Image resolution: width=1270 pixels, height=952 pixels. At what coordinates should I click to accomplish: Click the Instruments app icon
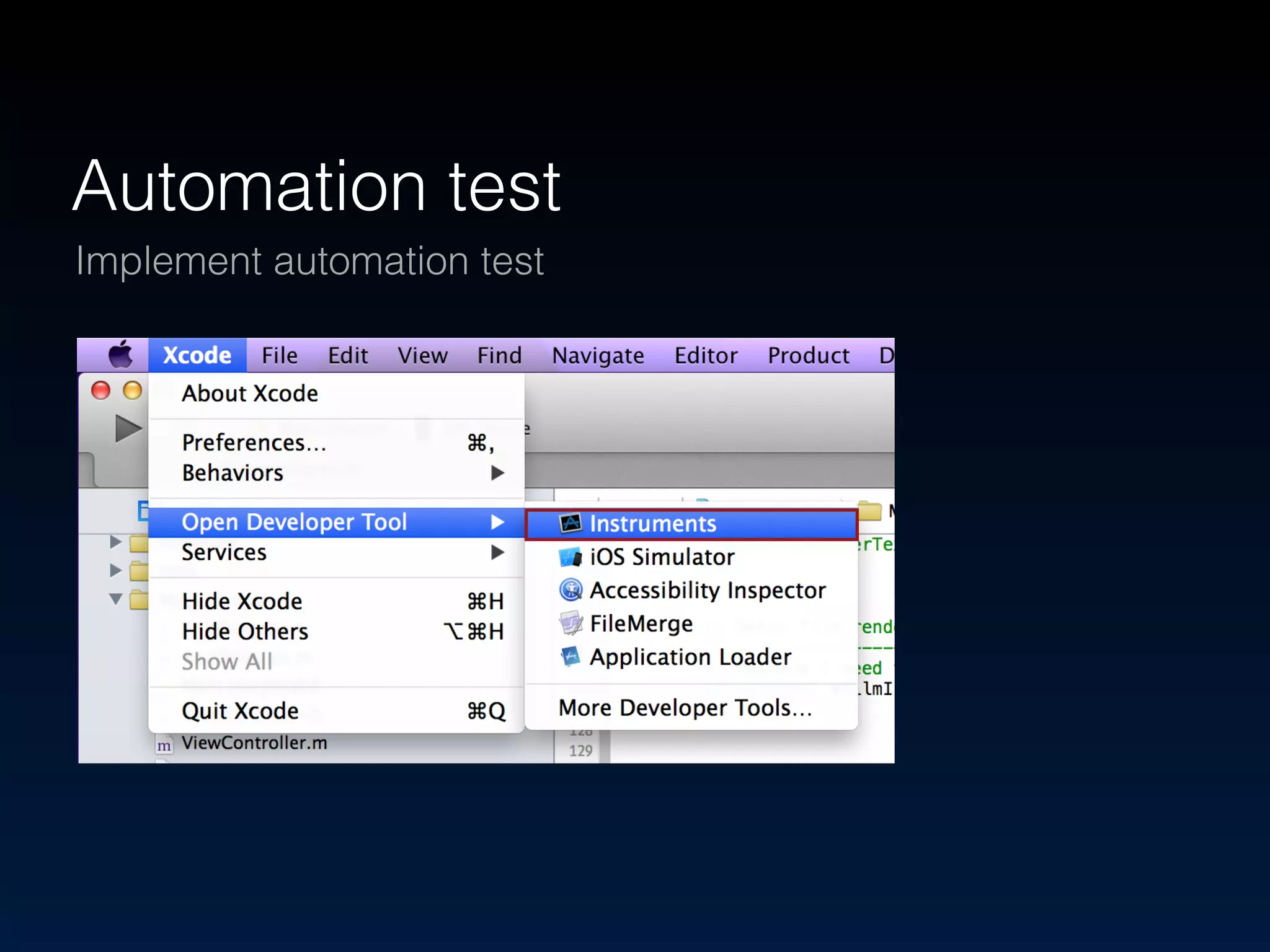[571, 524]
